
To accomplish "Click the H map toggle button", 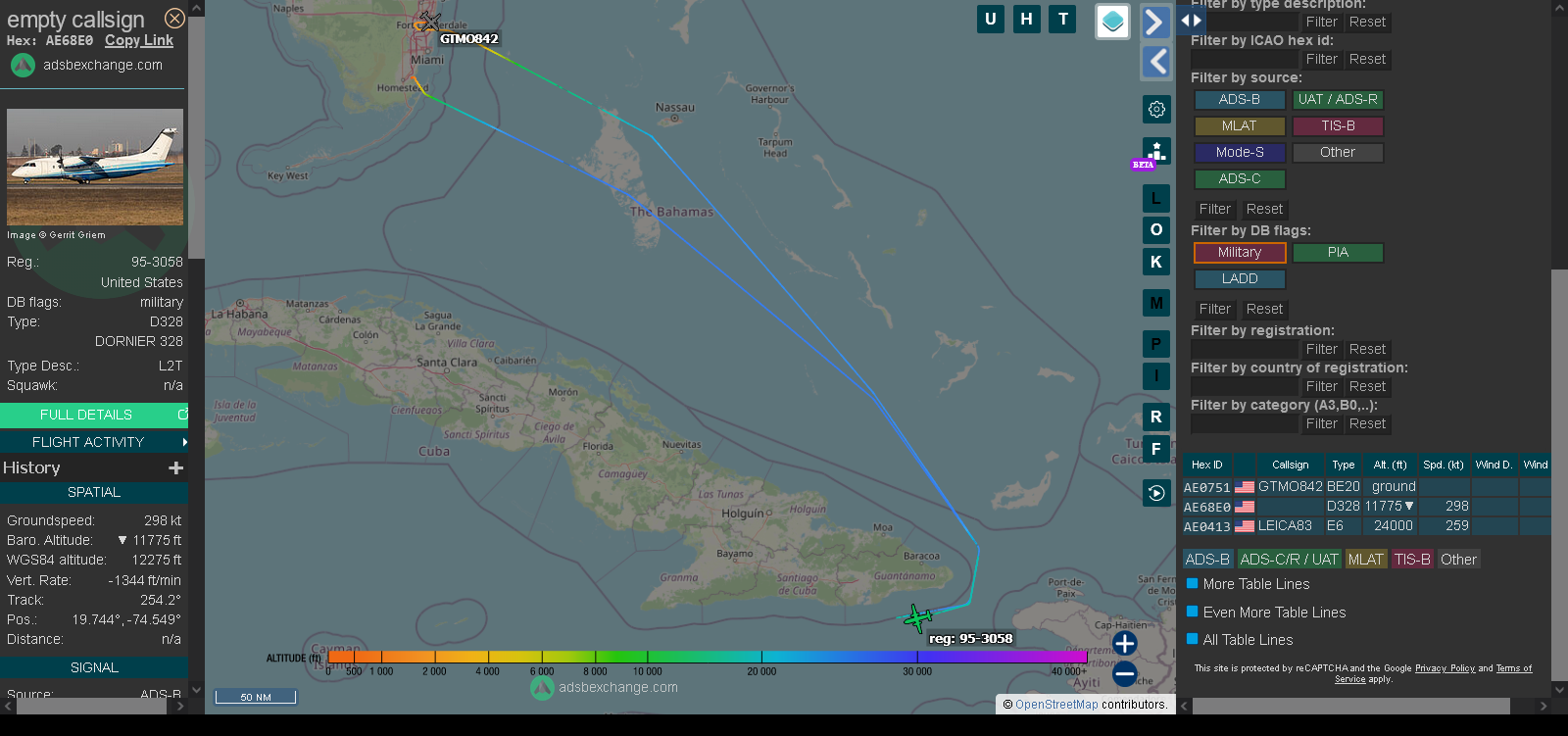I will point(1027,19).
